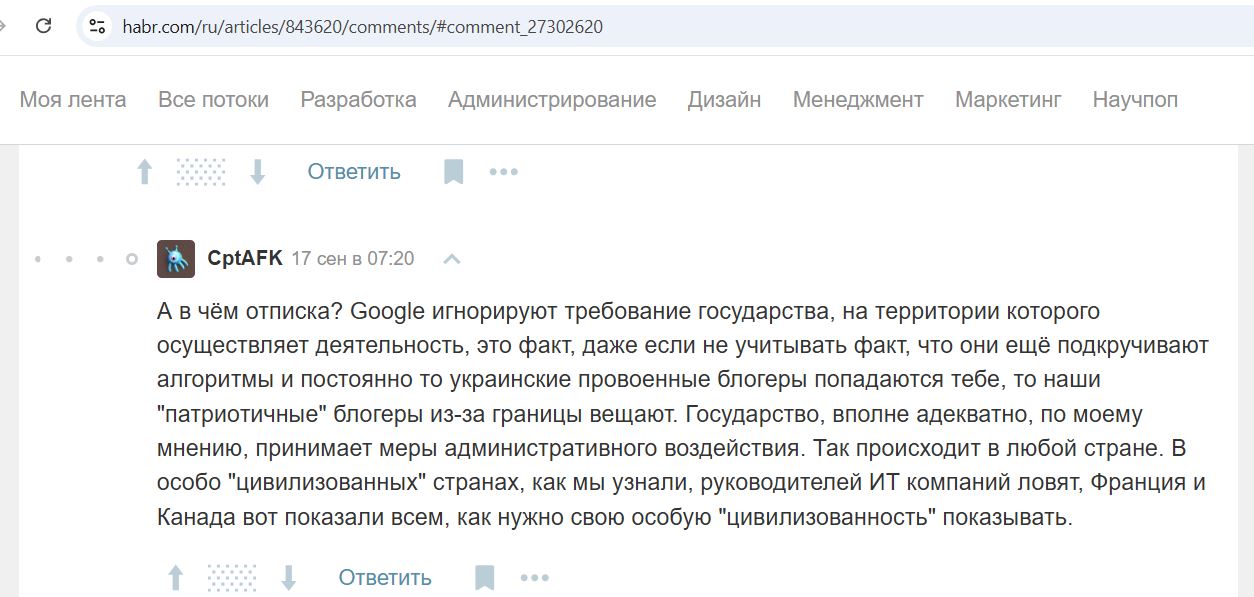Open the three-dots menu under CptAFK's comment
Image resolution: width=1254 pixels, height=597 pixels.
(535, 577)
